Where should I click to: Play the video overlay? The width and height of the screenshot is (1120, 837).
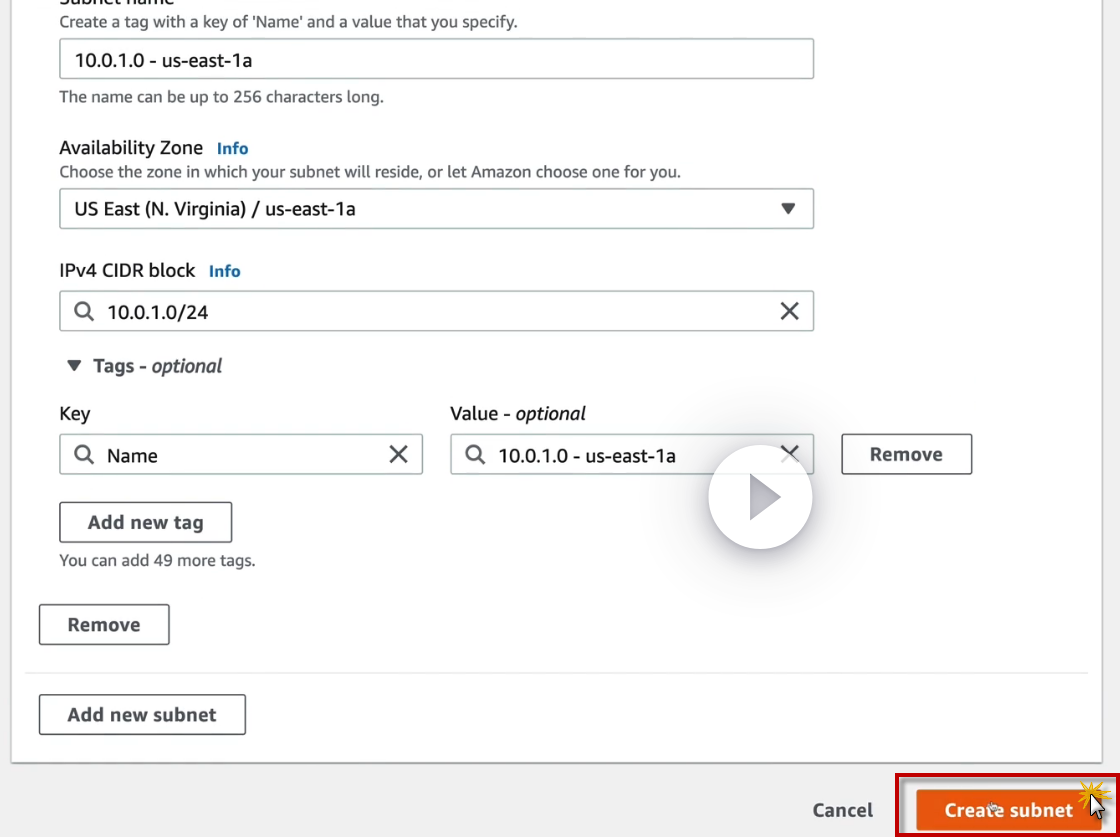click(x=760, y=497)
